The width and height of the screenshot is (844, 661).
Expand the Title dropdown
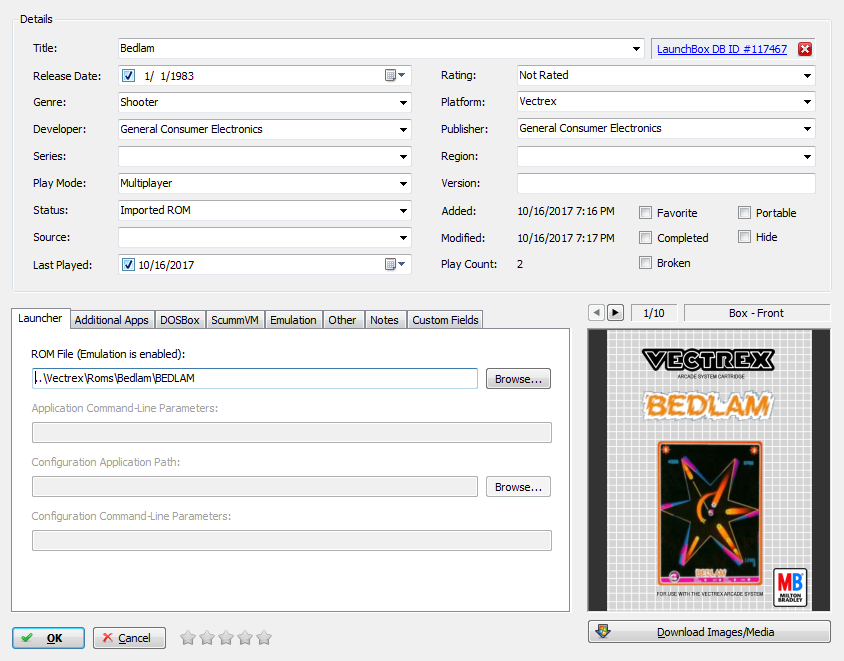[636, 48]
